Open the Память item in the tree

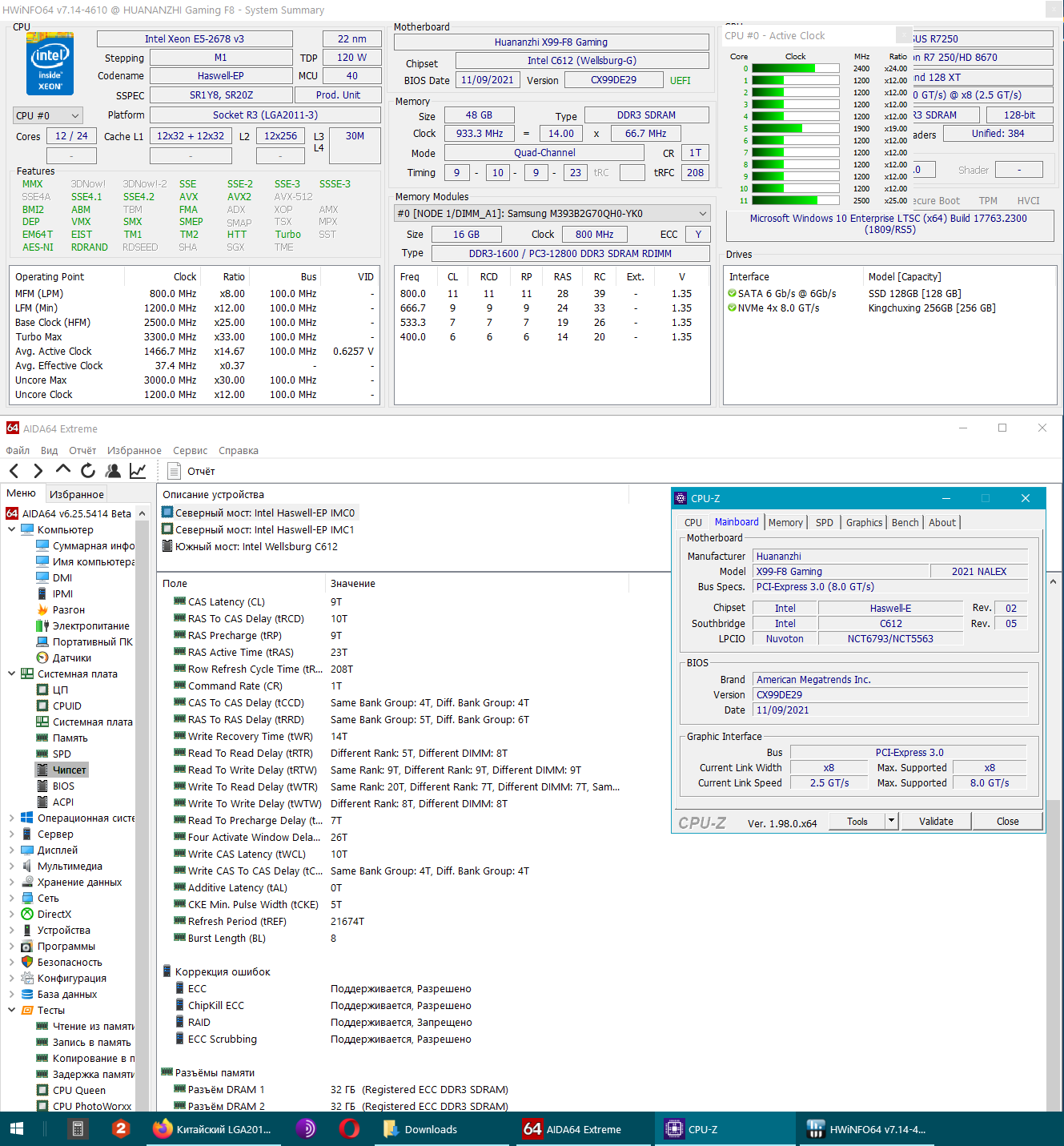tap(62, 738)
